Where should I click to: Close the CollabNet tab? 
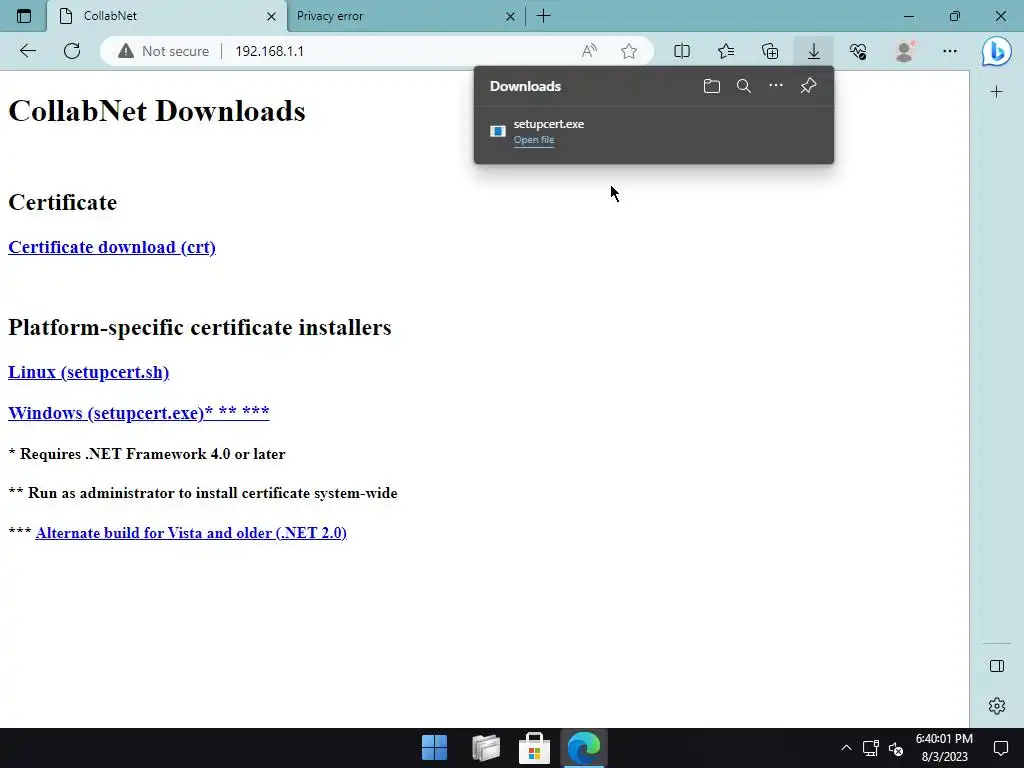click(x=271, y=16)
